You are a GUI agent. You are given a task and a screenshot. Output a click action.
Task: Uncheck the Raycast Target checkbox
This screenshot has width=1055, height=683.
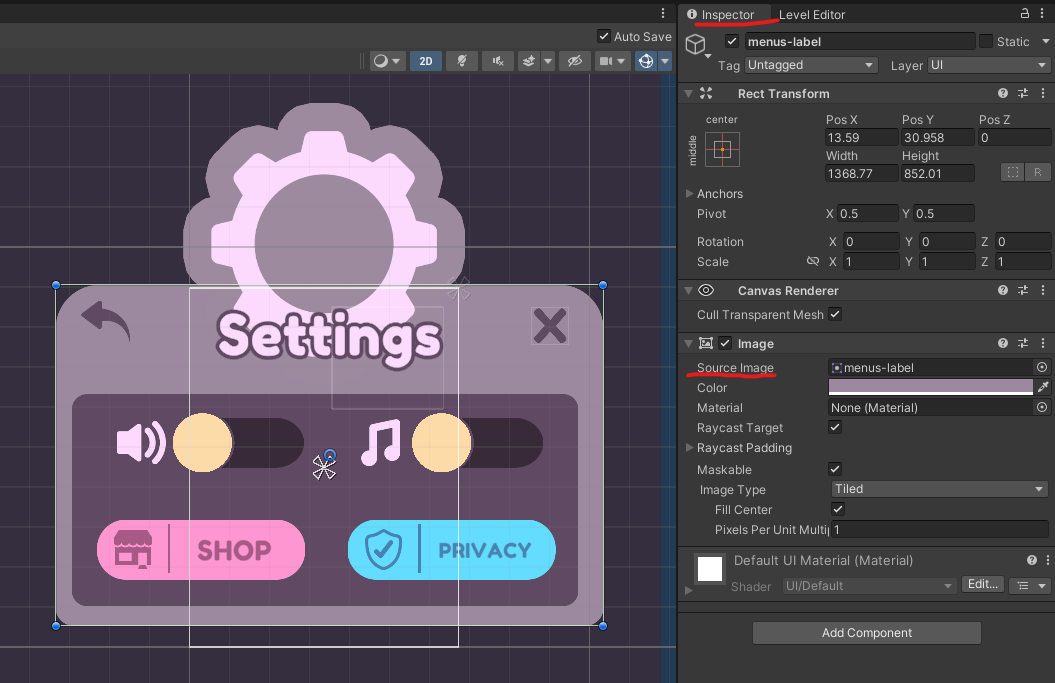[836, 427]
